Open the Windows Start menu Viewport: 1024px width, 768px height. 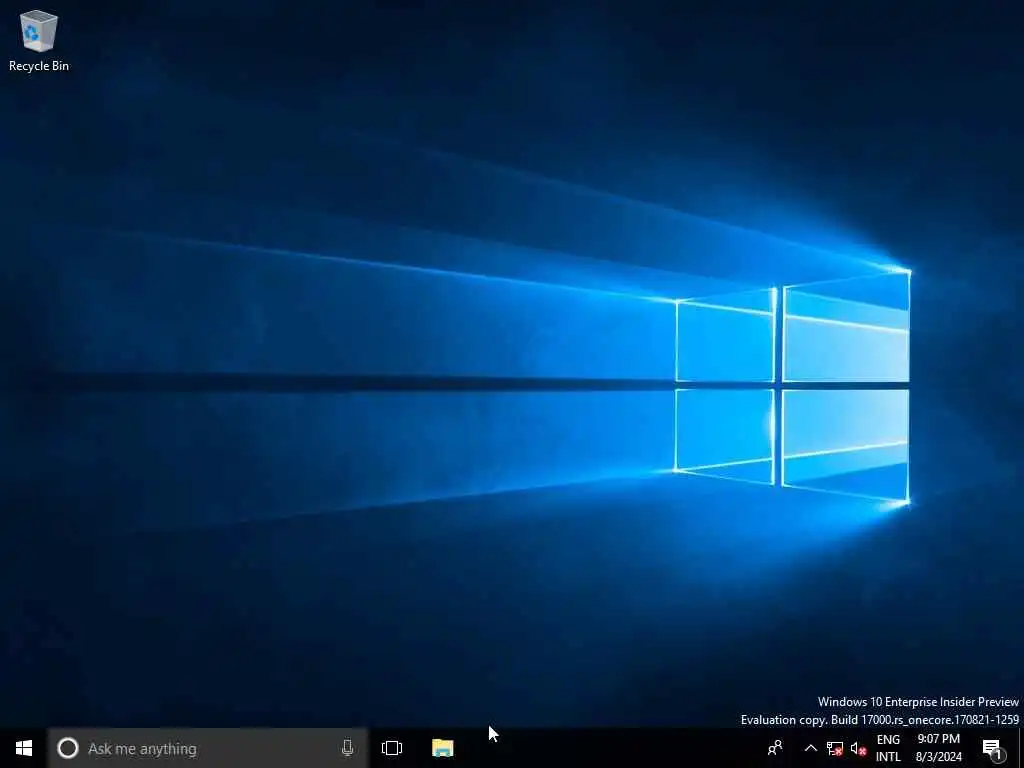[24, 748]
